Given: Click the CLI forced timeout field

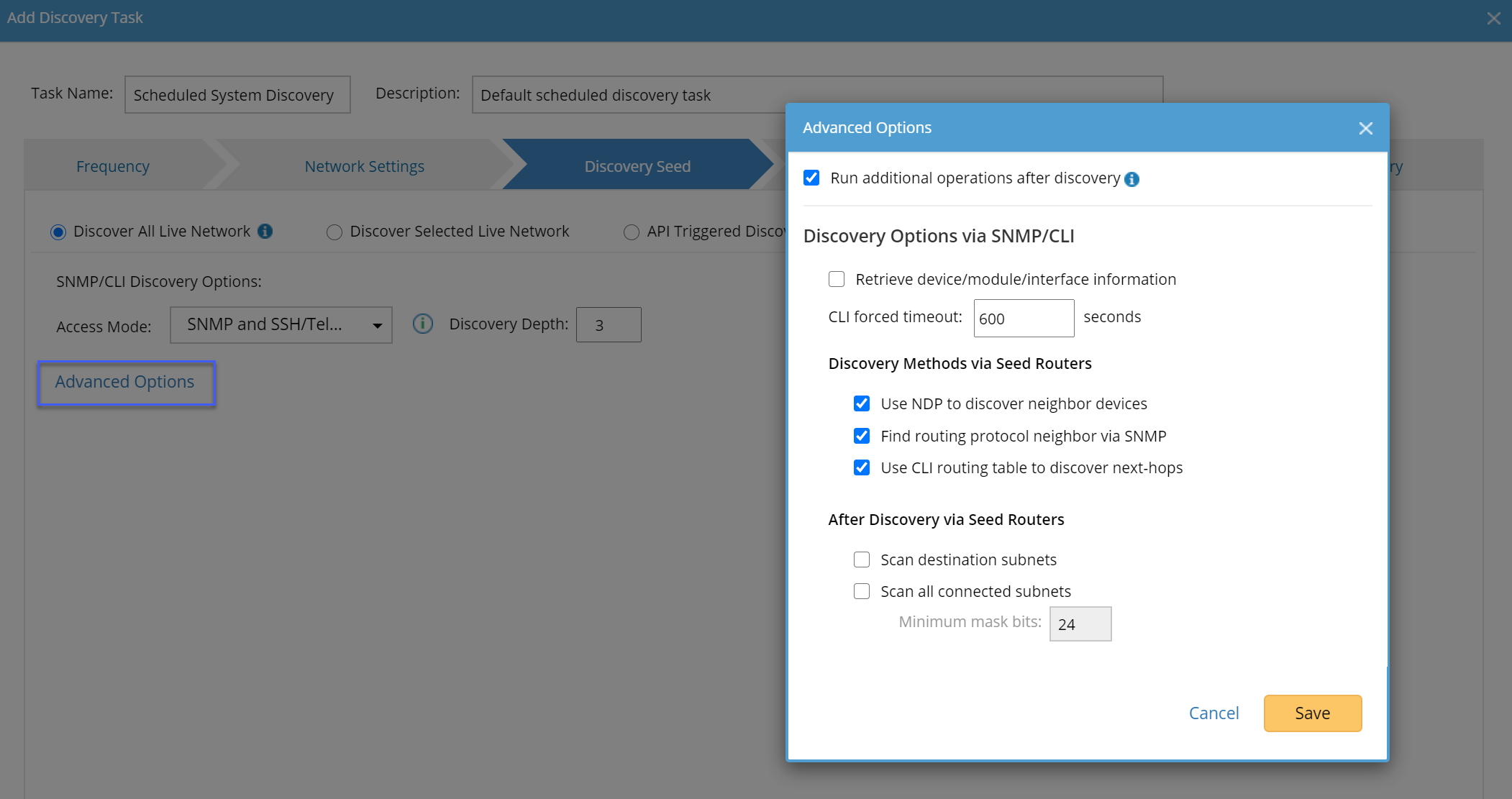Looking at the screenshot, I should point(1023,318).
